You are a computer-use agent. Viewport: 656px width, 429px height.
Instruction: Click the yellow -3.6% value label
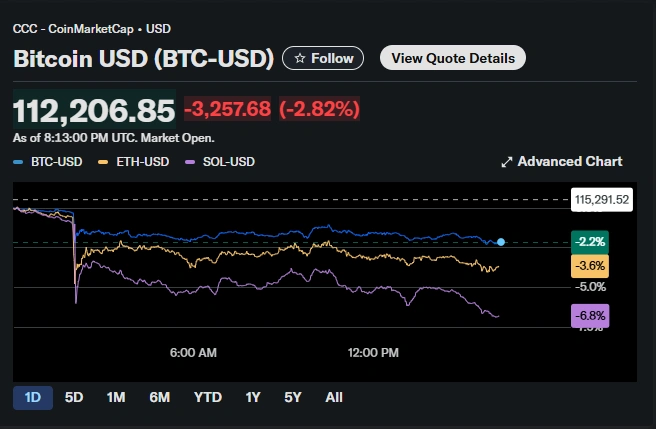590,266
